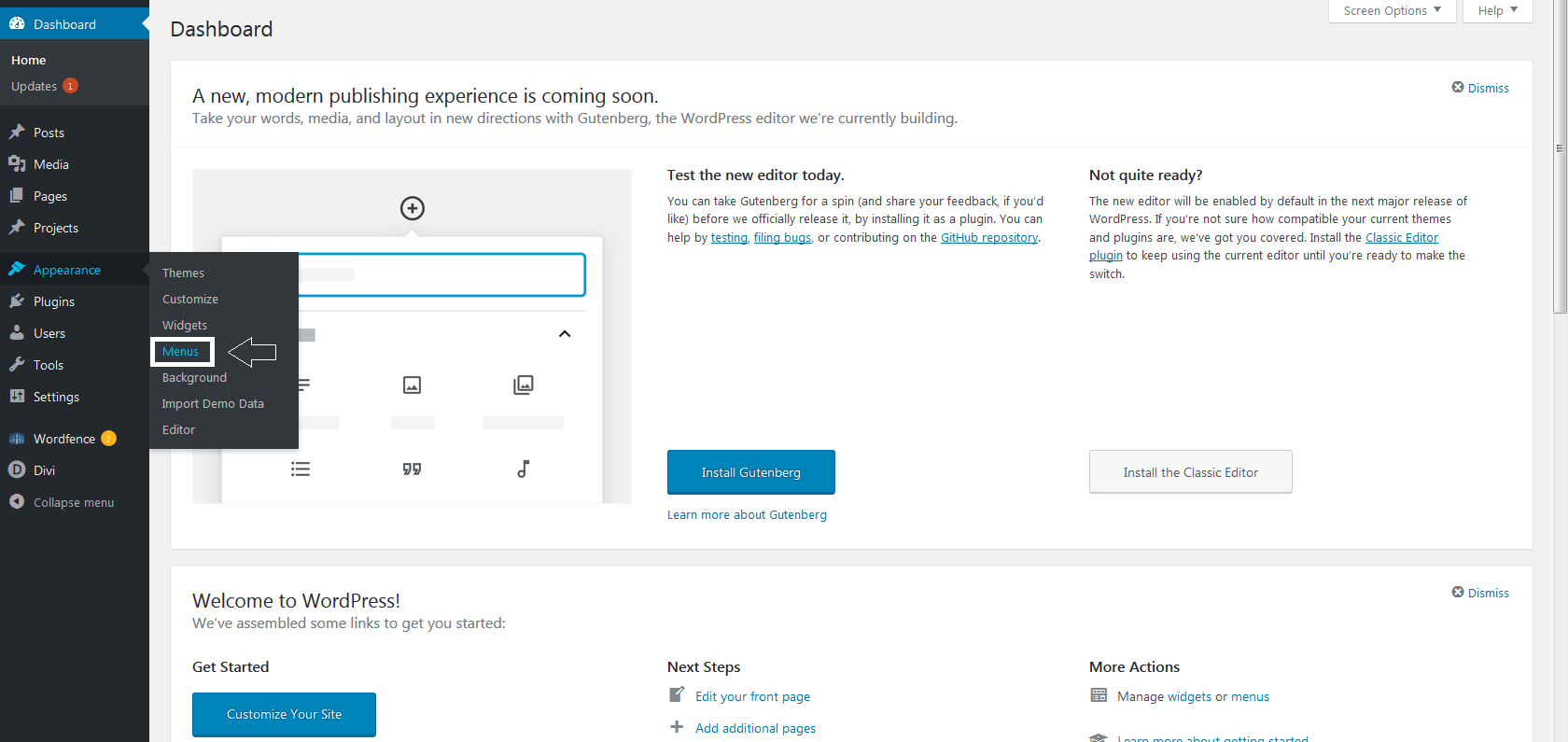Click the audio note block icon
The image size is (1568, 742).
[x=524, y=469]
